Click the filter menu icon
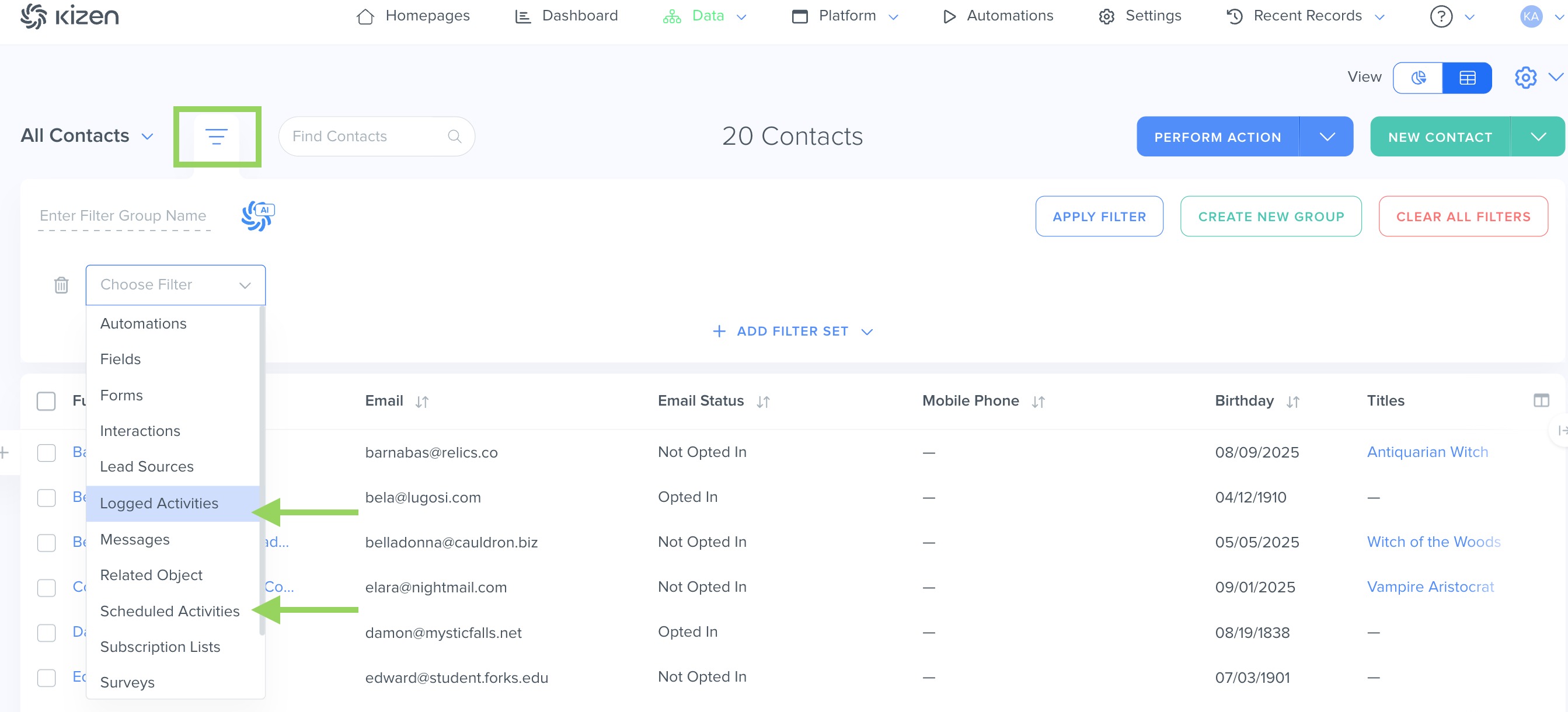Image resolution: width=1568 pixels, height=712 pixels. tap(216, 137)
